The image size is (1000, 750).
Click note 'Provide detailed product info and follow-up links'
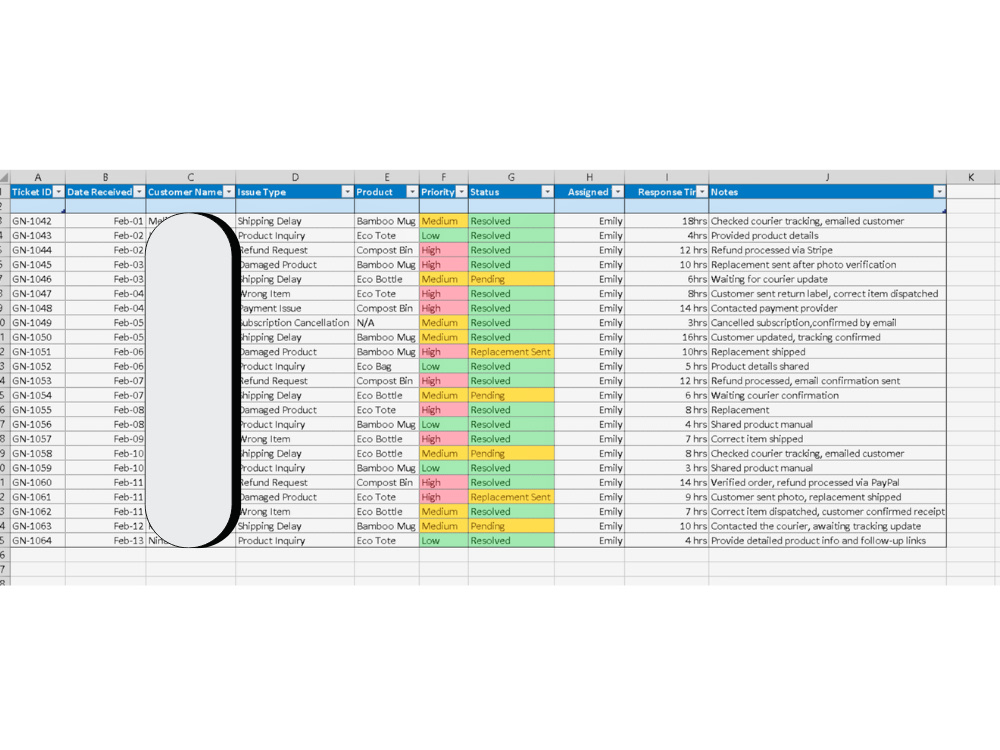coord(818,541)
